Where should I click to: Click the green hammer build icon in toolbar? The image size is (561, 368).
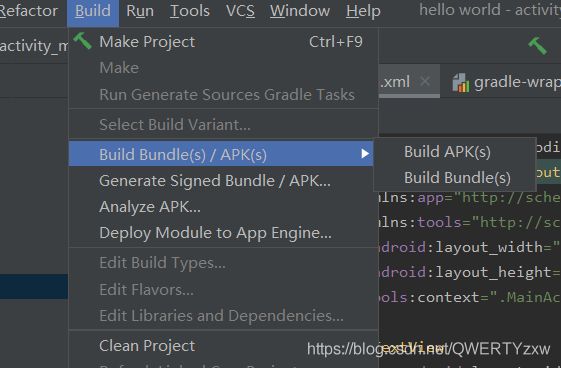coord(537,45)
